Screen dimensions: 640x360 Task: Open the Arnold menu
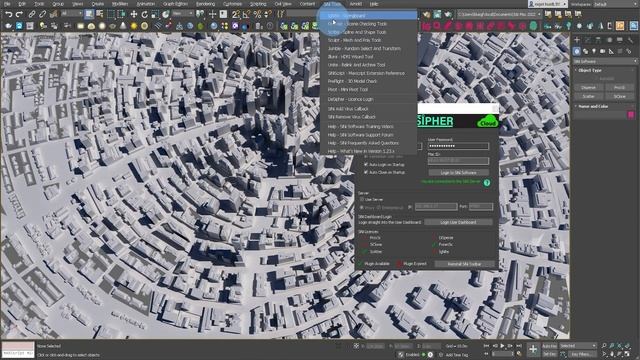pos(356,4)
